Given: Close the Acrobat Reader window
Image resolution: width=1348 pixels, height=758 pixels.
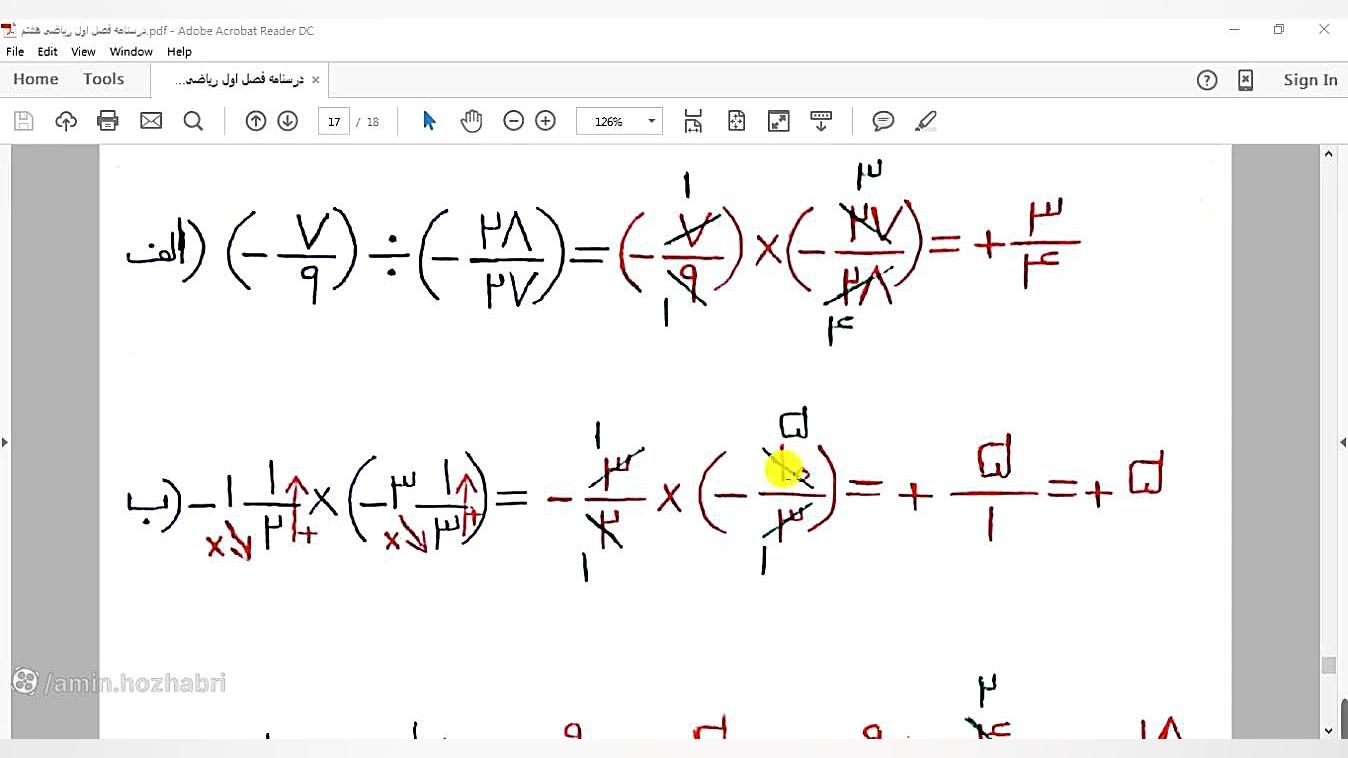Looking at the screenshot, I should [x=1324, y=30].
